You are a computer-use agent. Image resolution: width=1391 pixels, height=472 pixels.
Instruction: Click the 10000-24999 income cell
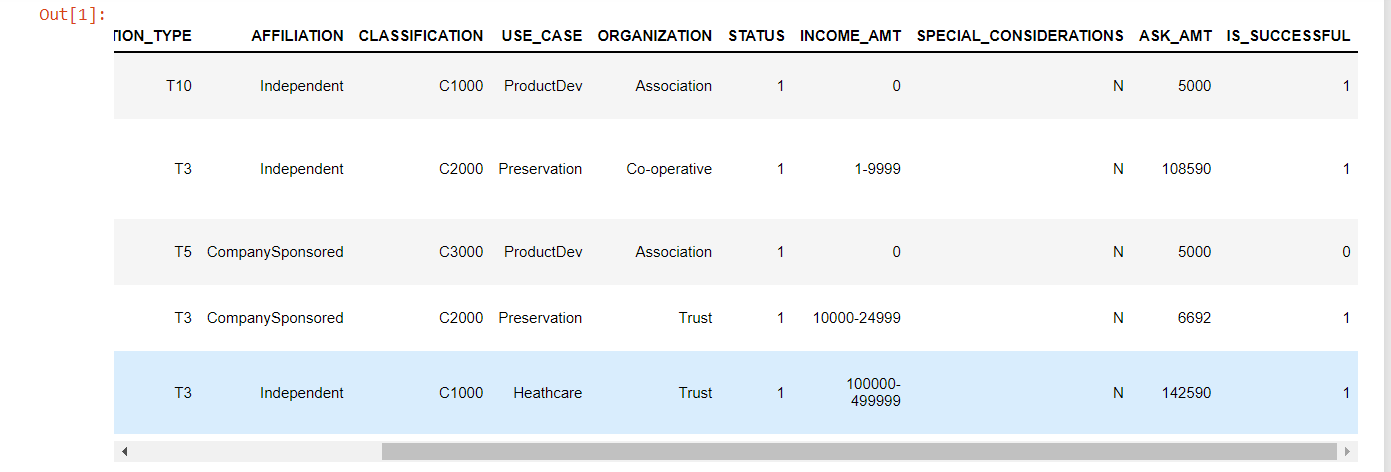[857, 318]
